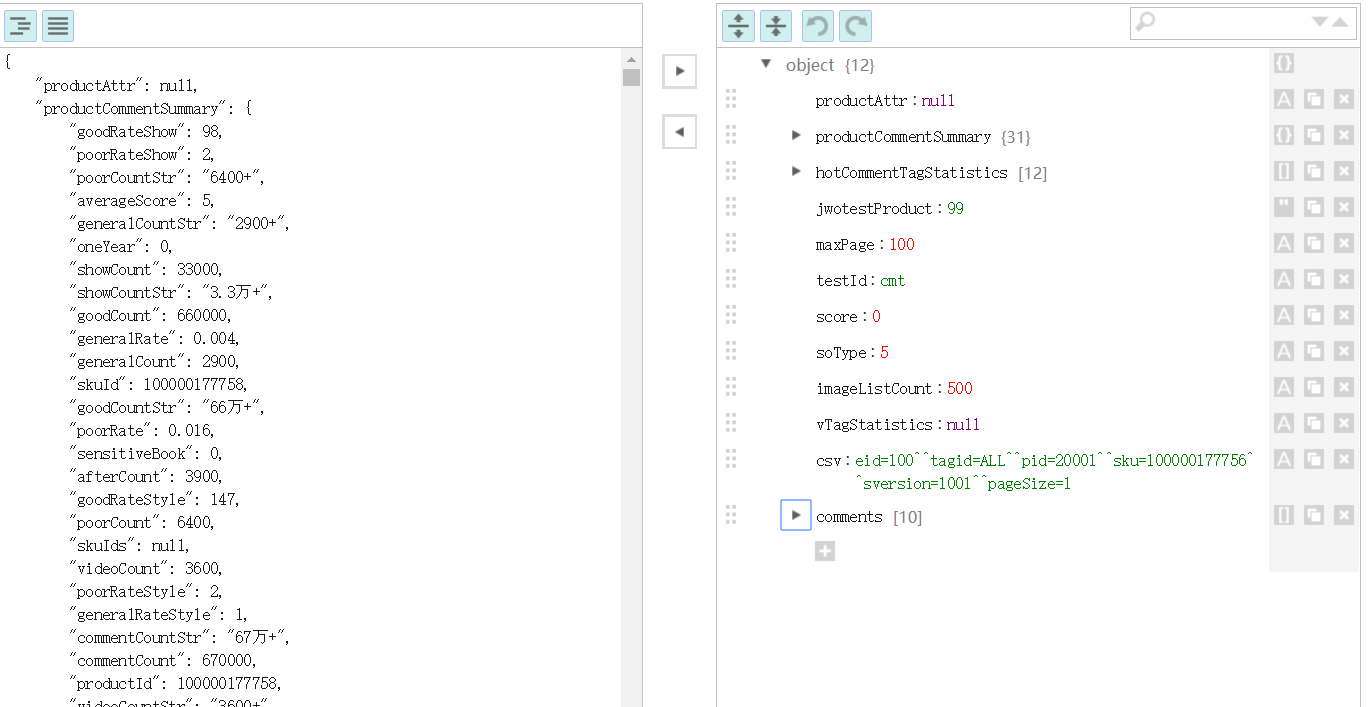Undo the last tree editor action
The width and height of the screenshot is (1368, 707).
(x=818, y=25)
